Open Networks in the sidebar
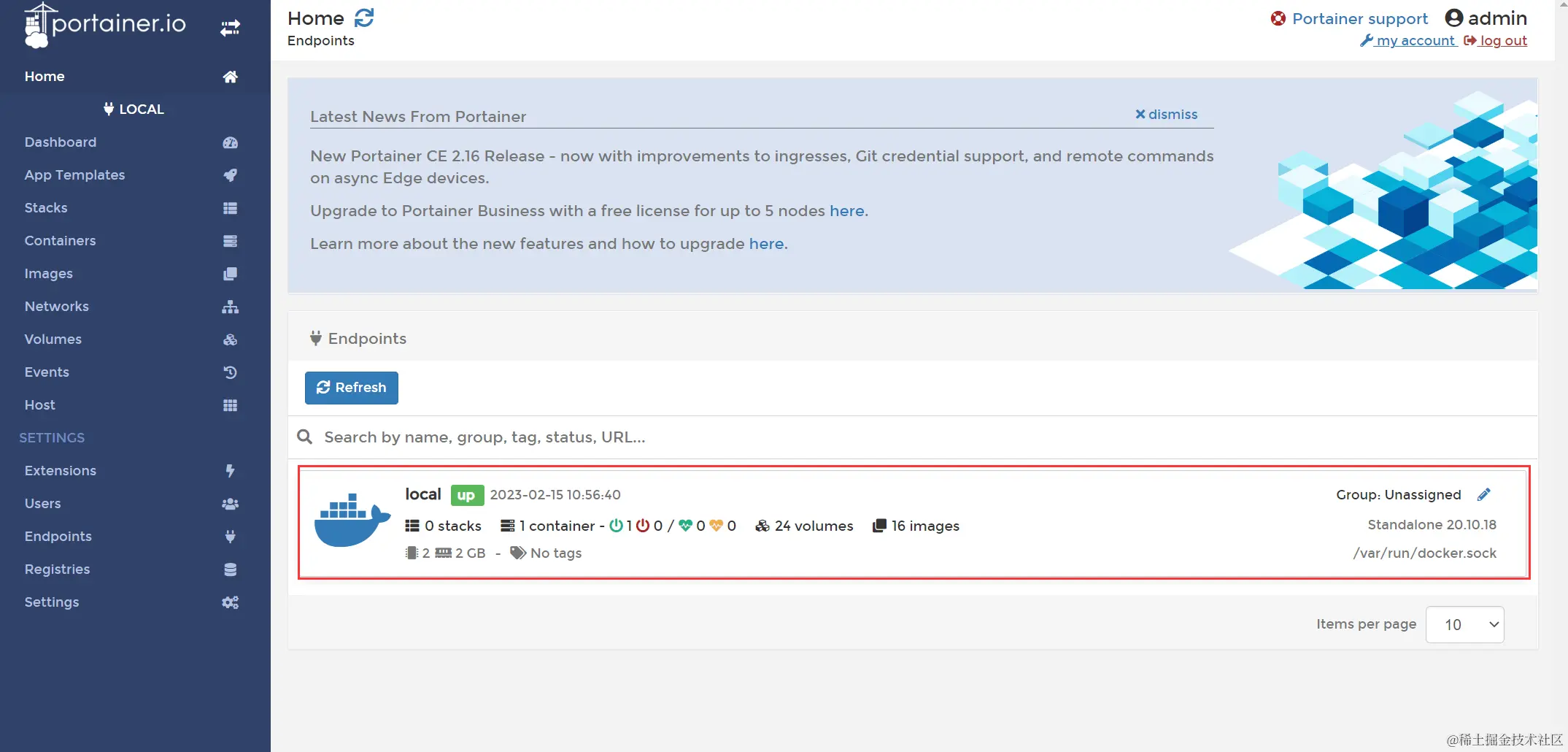 [56, 307]
